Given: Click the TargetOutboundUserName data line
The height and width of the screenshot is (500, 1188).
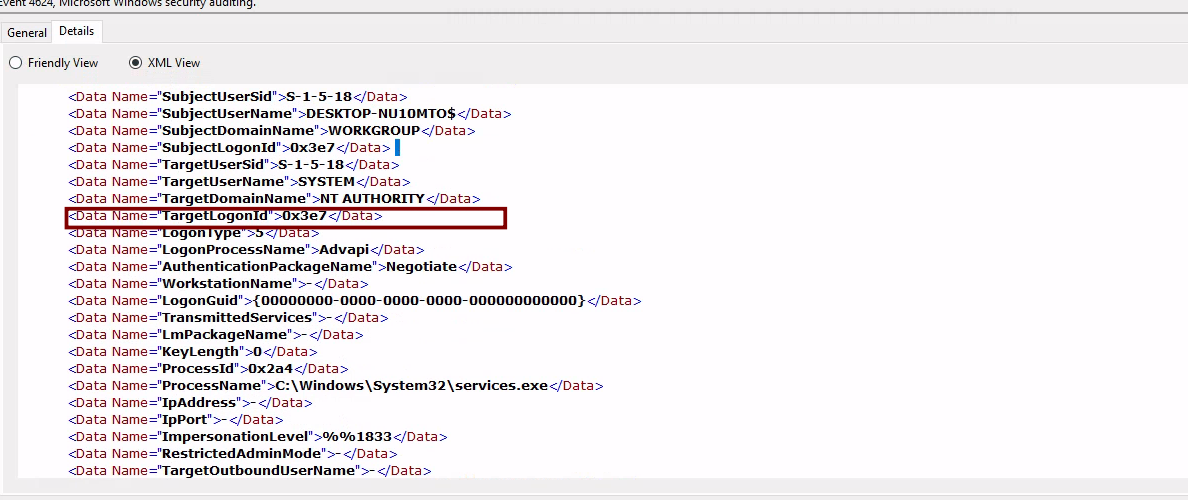Looking at the screenshot, I should (249, 471).
